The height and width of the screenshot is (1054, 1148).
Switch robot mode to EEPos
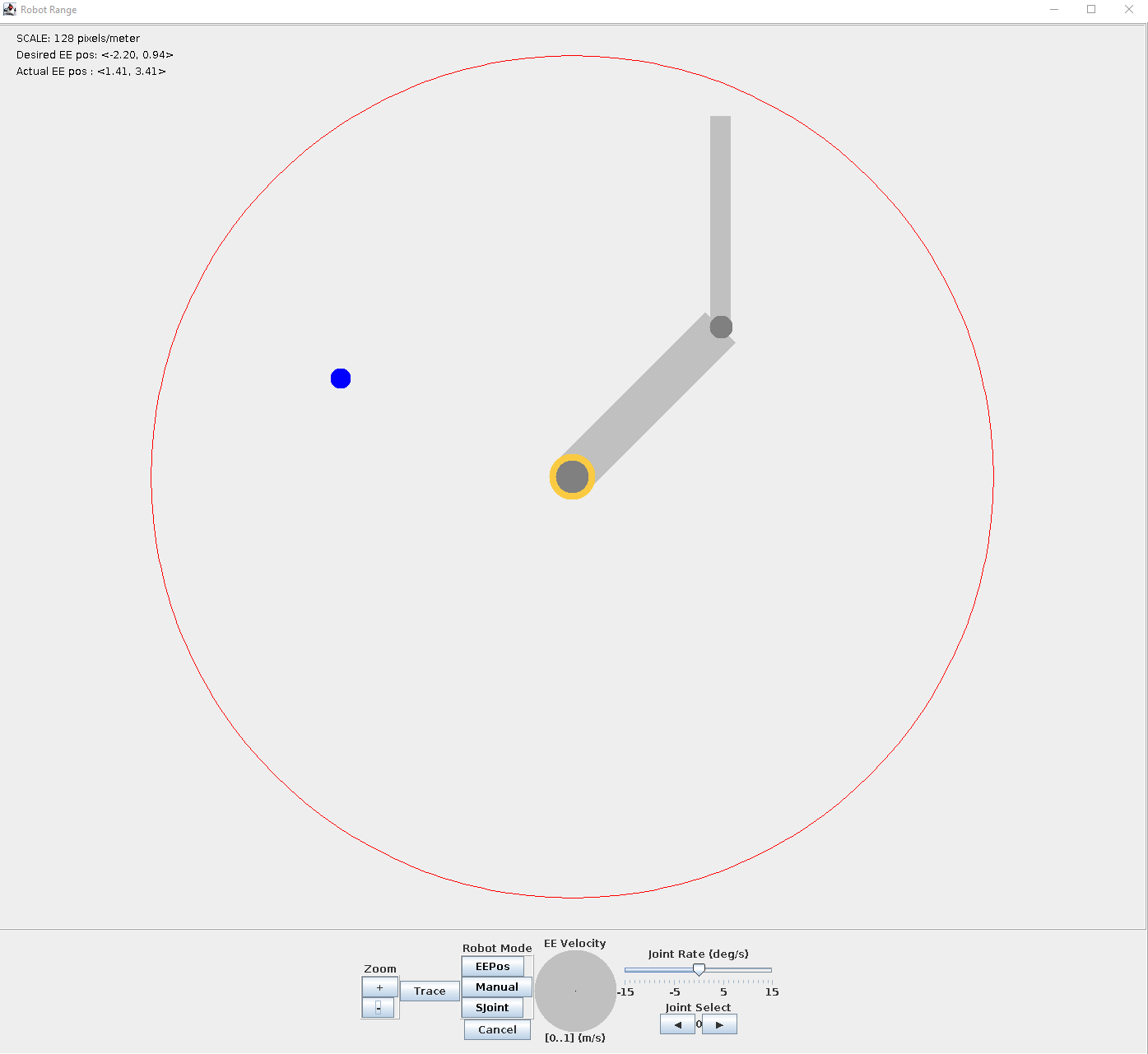click(493, 967)
